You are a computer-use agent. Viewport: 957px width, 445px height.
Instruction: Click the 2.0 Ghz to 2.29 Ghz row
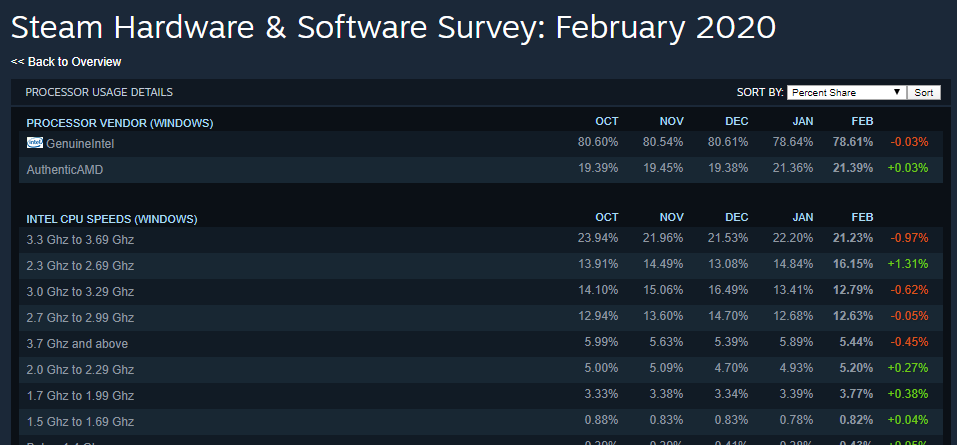[x=80, y=370]
